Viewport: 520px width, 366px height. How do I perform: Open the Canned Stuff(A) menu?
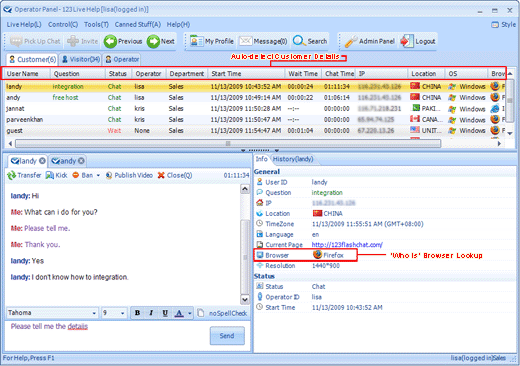[x=137, y=24]
